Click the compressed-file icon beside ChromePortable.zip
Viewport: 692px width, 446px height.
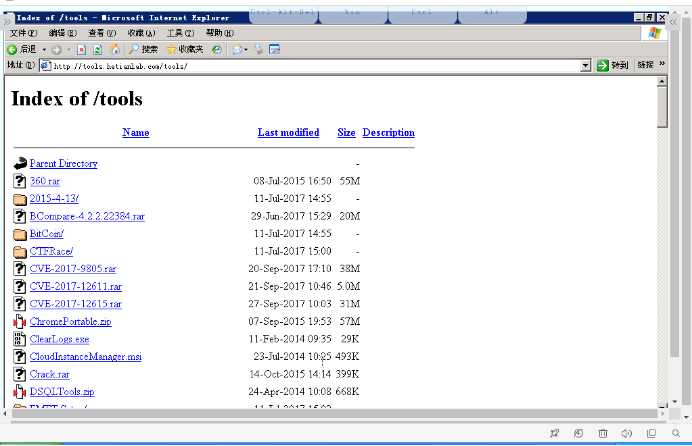pos(20,322)
